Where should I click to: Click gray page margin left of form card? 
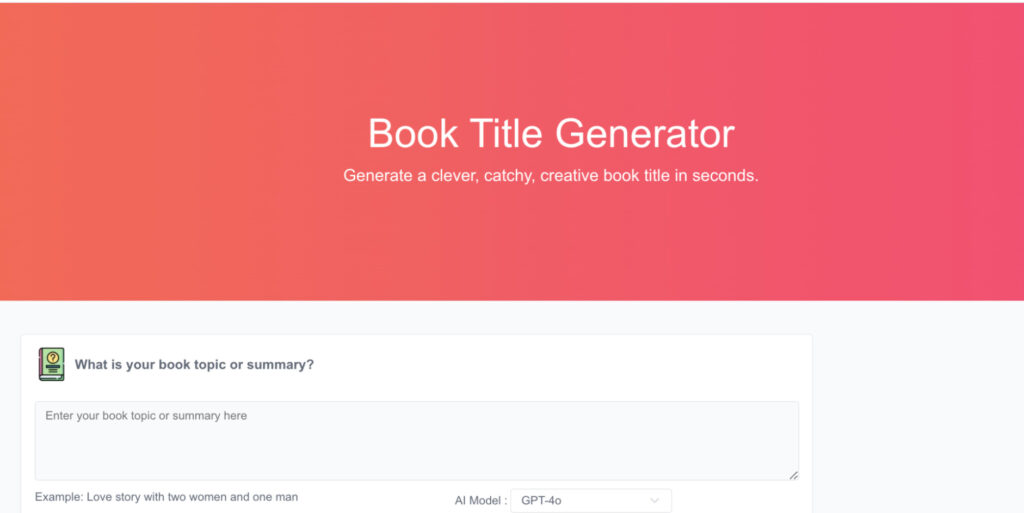point(10,420)
